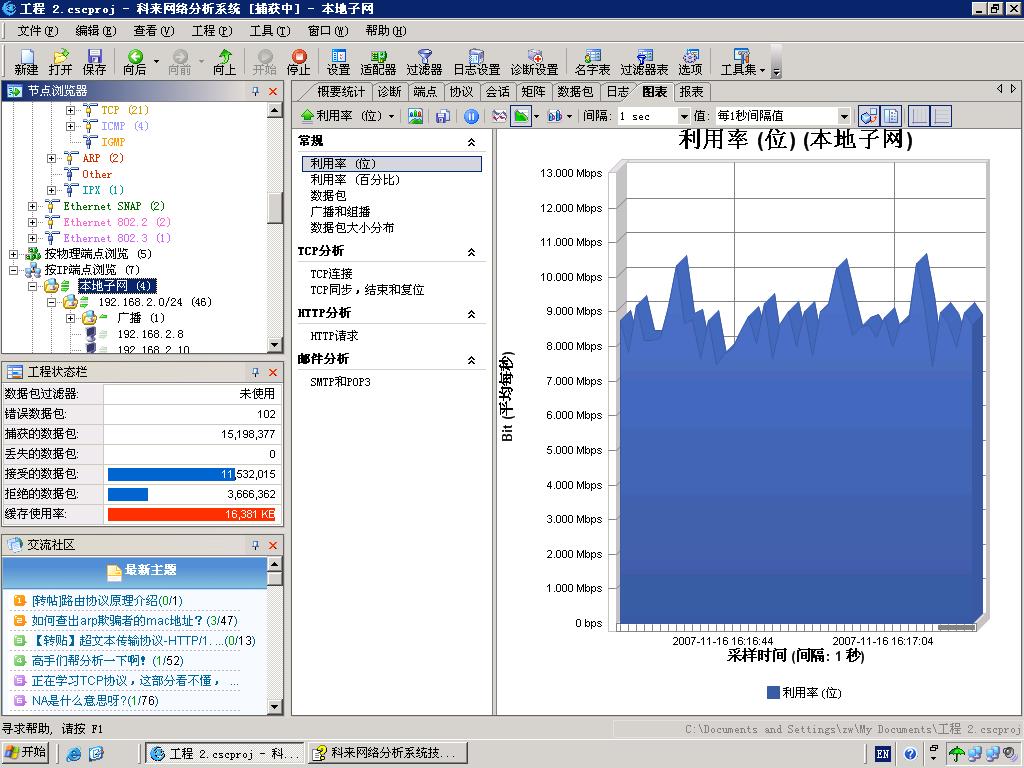Open forum post 高手们帮分析一下啊
Viewport: 1024px width, 768px height.
coord(89,660)
